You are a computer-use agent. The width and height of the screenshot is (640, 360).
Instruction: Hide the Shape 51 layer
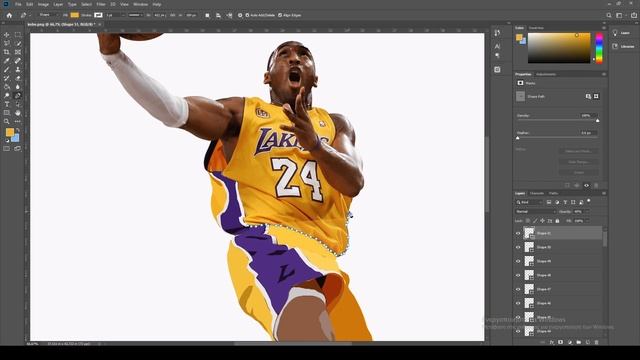[x=518, y=233]
